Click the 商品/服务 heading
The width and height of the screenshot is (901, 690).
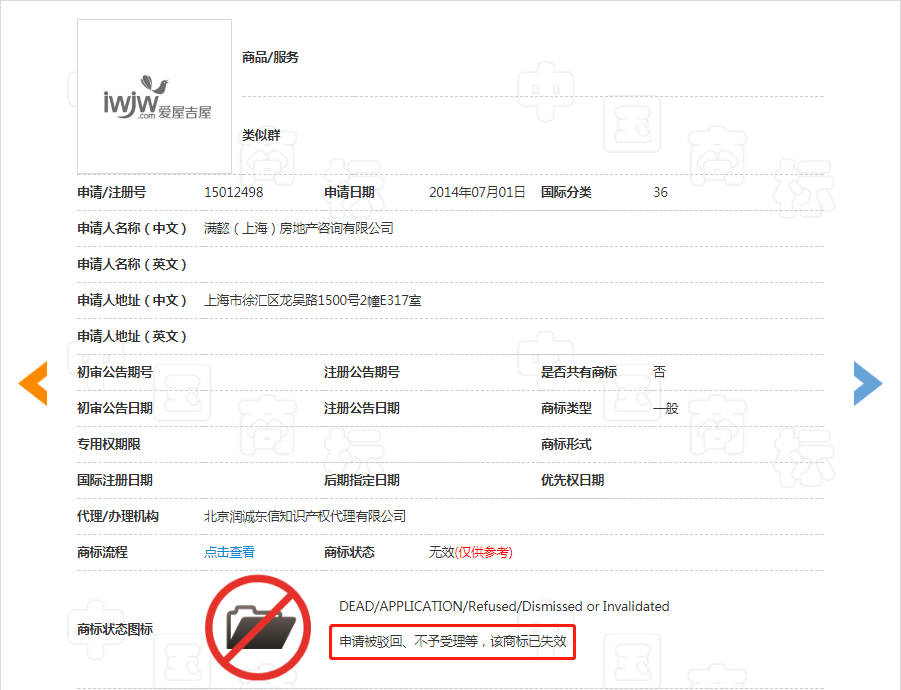270,57
